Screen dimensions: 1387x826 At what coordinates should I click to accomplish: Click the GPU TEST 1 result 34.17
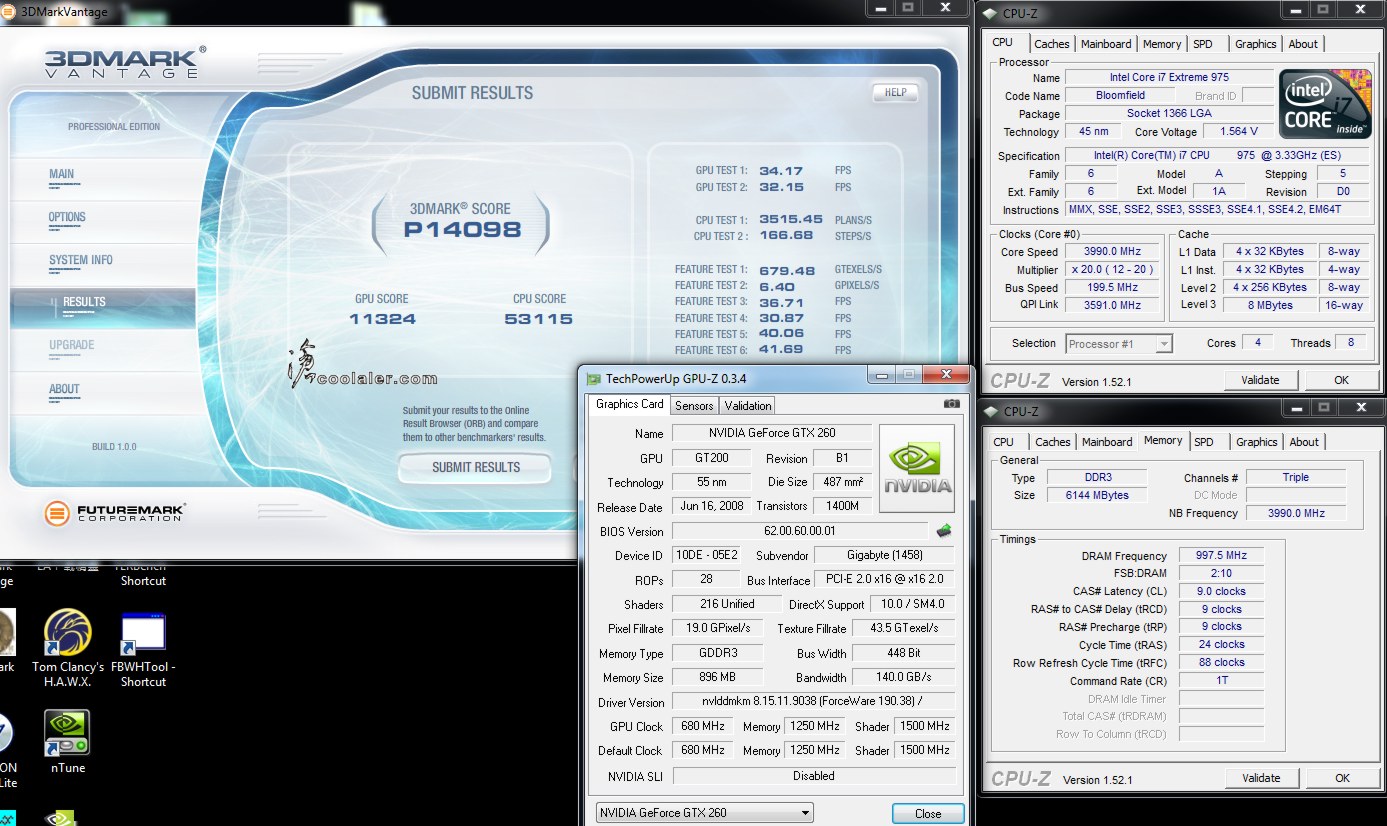coord(781,171)
